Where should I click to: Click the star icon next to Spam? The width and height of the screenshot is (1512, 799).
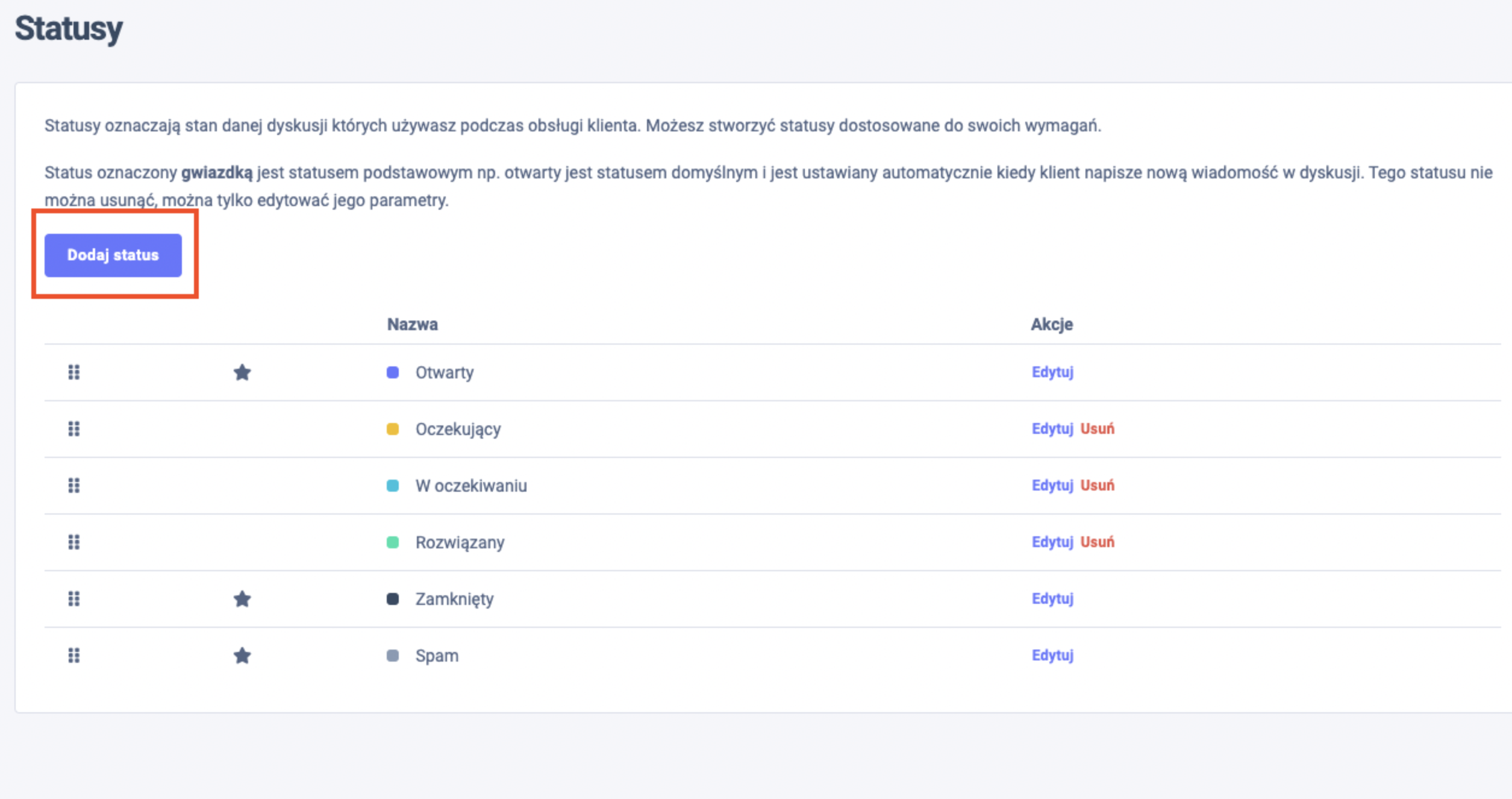point(242,656)
